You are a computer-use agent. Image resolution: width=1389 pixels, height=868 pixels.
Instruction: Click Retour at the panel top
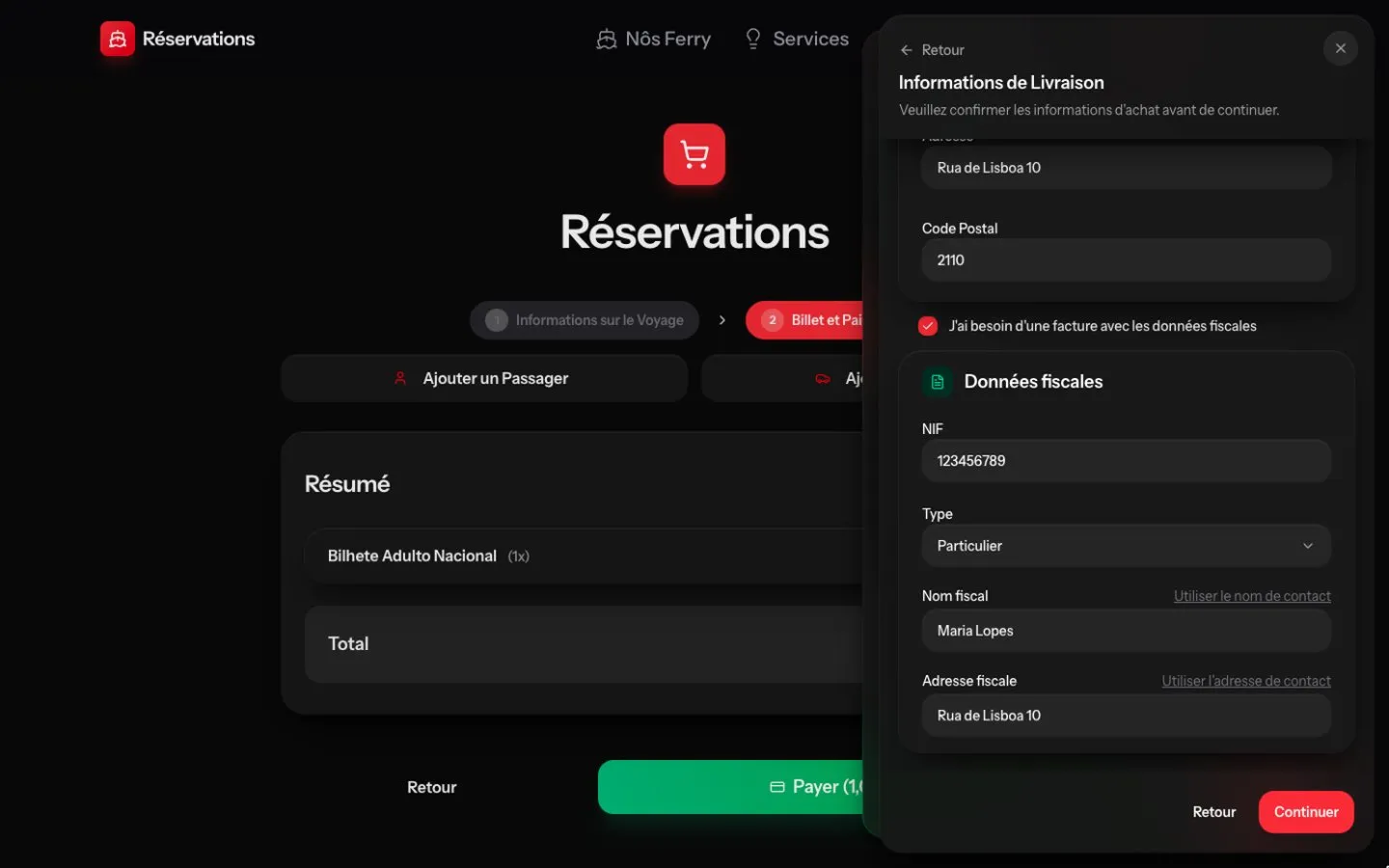tap(932, 50)
